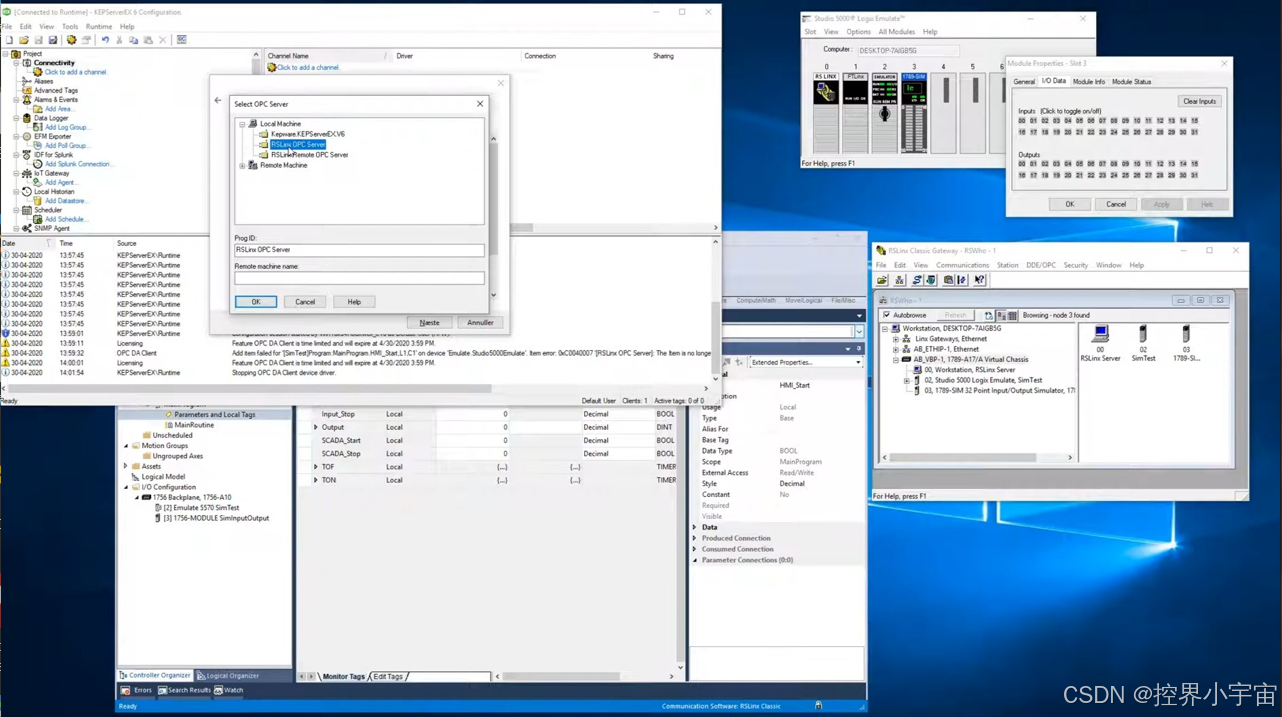Screen dimensions: 1282x717
Task: Click Annuller button in channel wizard
Action: (480, 323)
